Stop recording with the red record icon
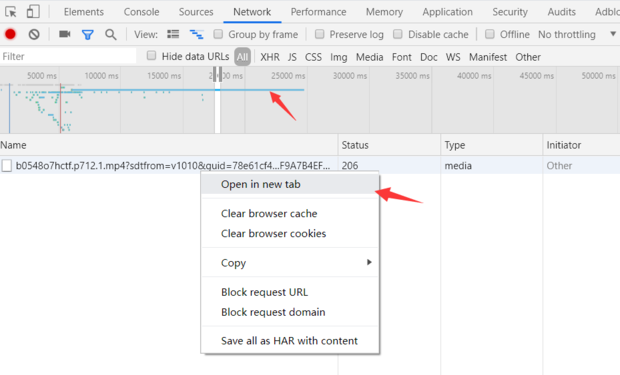The image size is (620, 375). pos(10,34)
